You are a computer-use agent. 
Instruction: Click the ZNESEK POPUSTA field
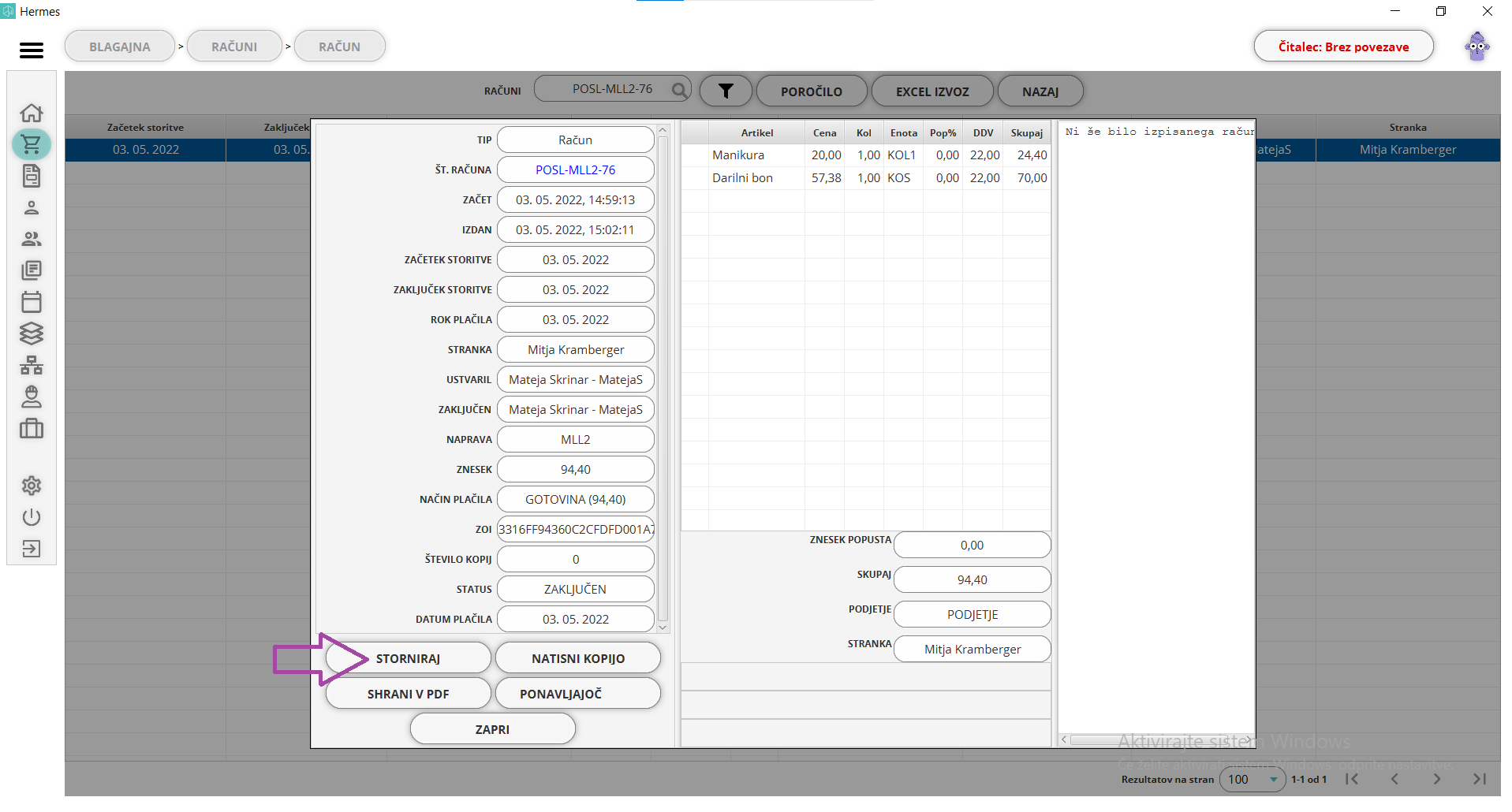[972, 545]
